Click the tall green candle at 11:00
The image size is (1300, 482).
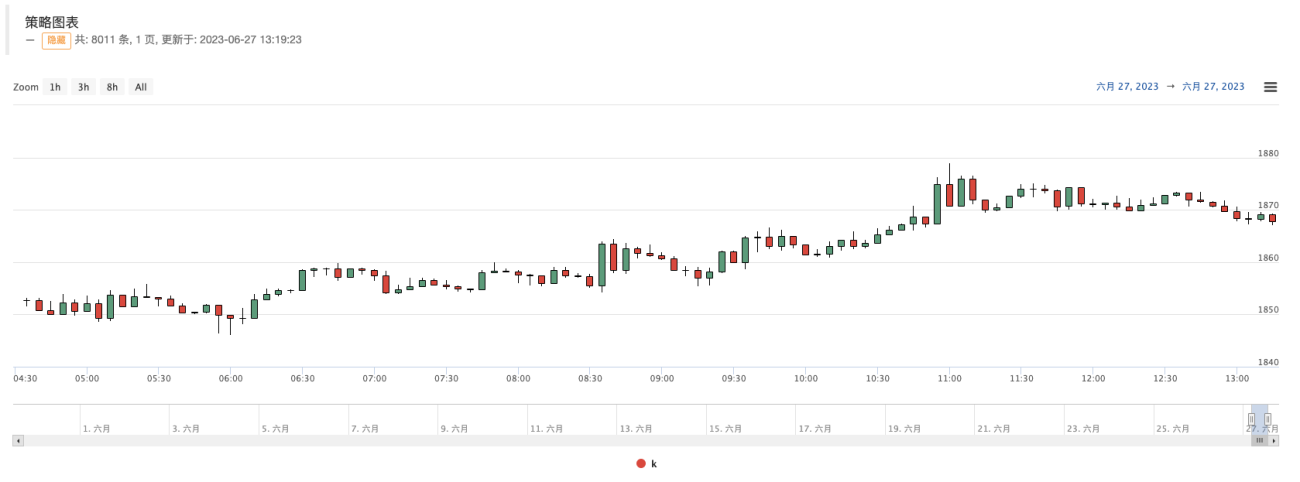(937, 204)
